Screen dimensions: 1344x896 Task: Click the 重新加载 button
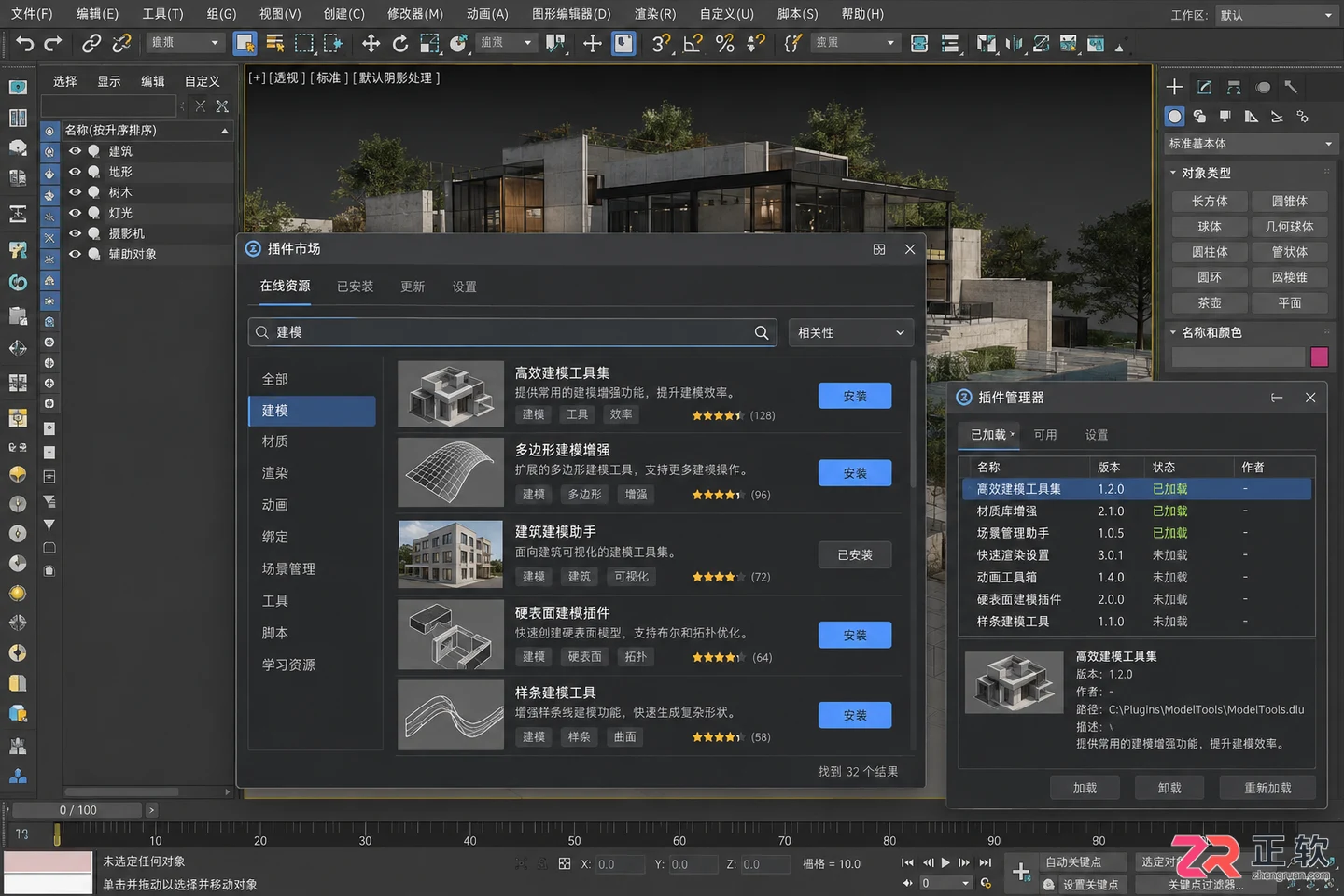coord(1267,788)
